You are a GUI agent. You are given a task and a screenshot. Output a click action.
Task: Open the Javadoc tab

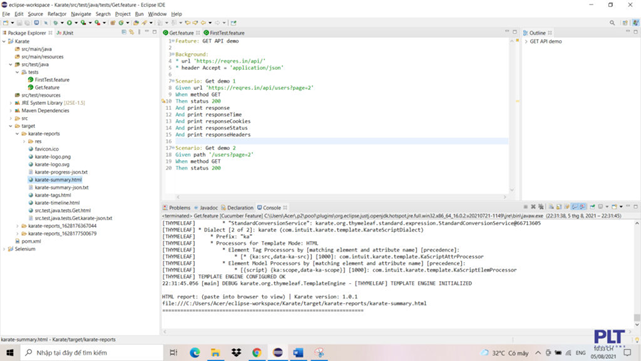tap(206, 208)
